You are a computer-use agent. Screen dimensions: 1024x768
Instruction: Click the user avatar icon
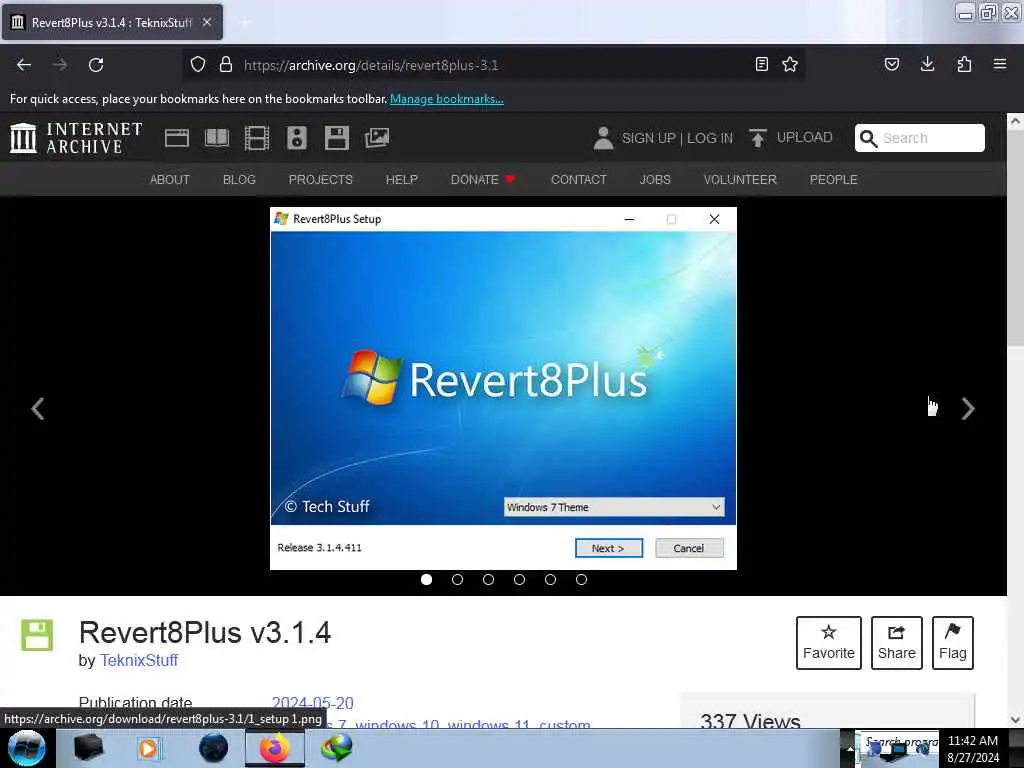coord(603,138)
